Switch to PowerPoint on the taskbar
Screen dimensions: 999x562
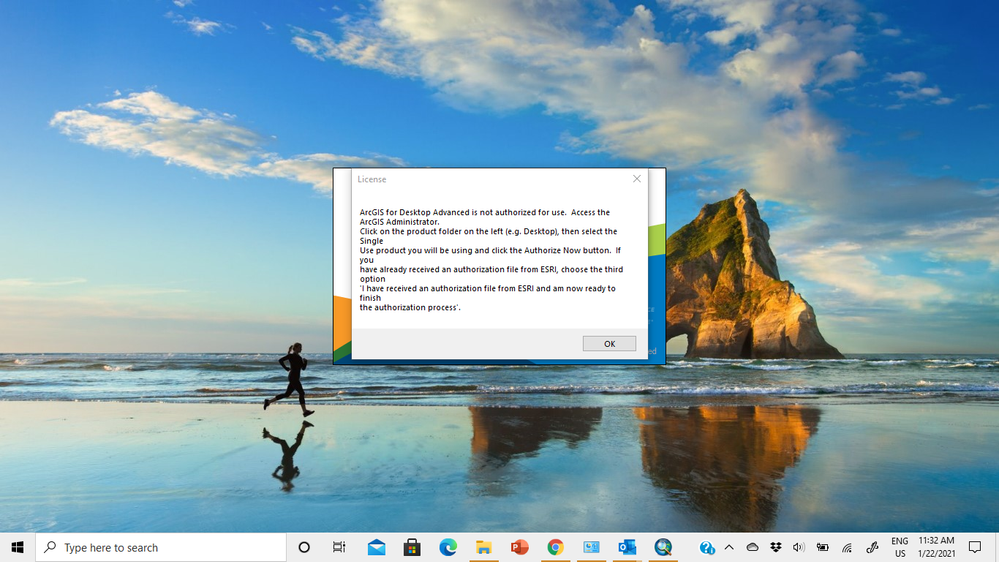519,547
